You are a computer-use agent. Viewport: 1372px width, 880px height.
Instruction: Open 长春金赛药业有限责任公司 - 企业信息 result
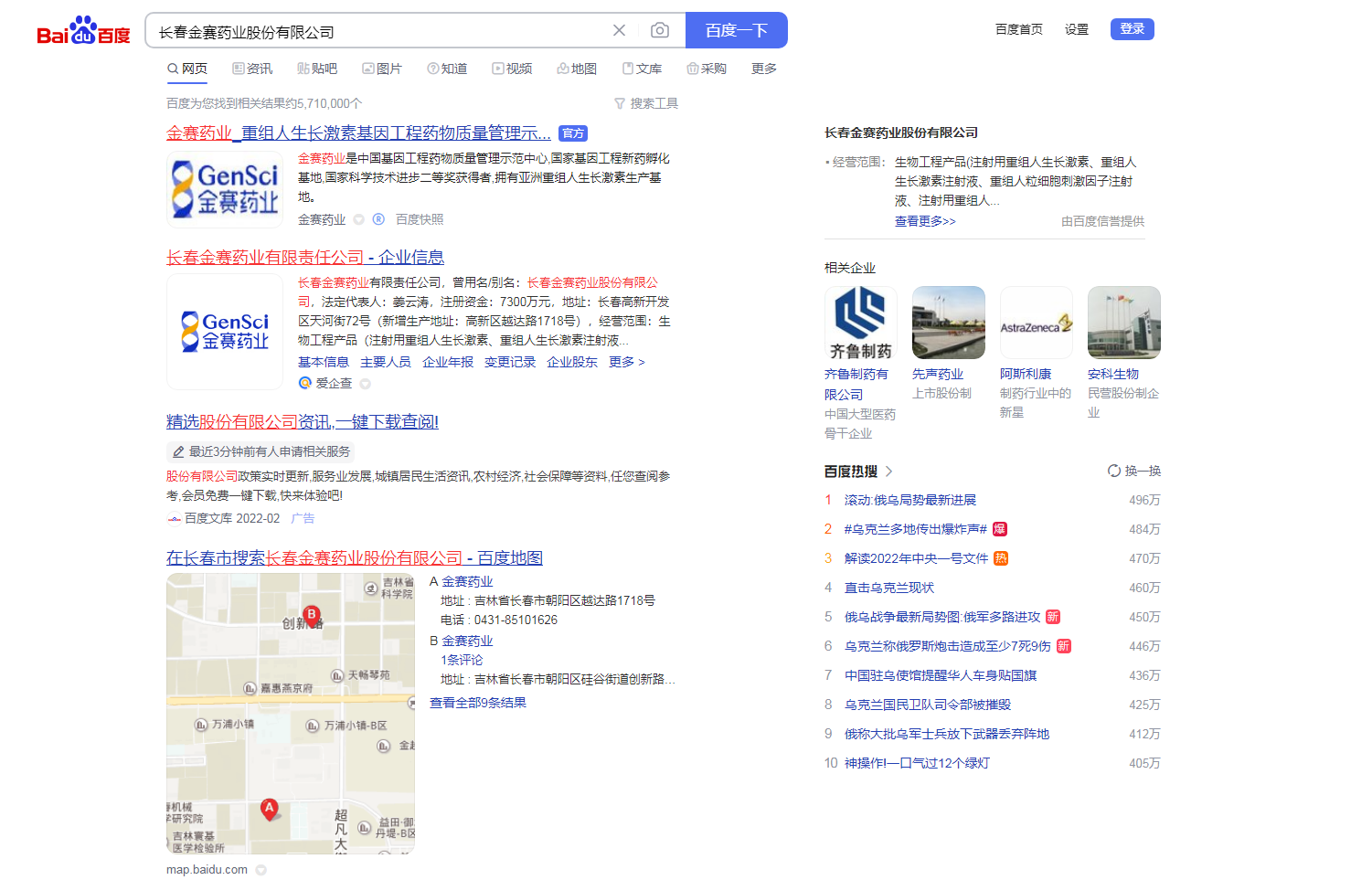305,258
